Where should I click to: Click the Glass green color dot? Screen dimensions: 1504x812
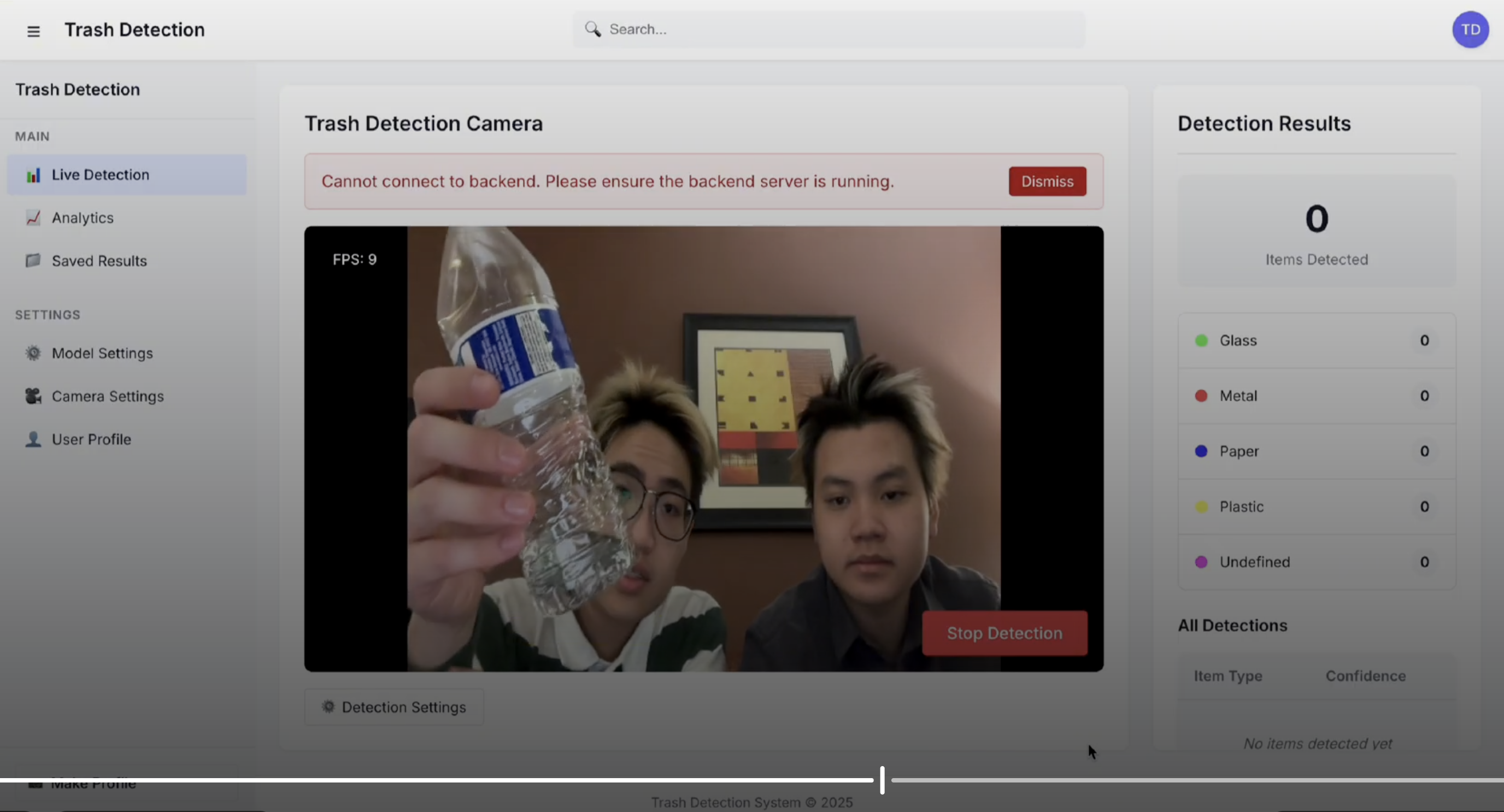point(1201,340)
